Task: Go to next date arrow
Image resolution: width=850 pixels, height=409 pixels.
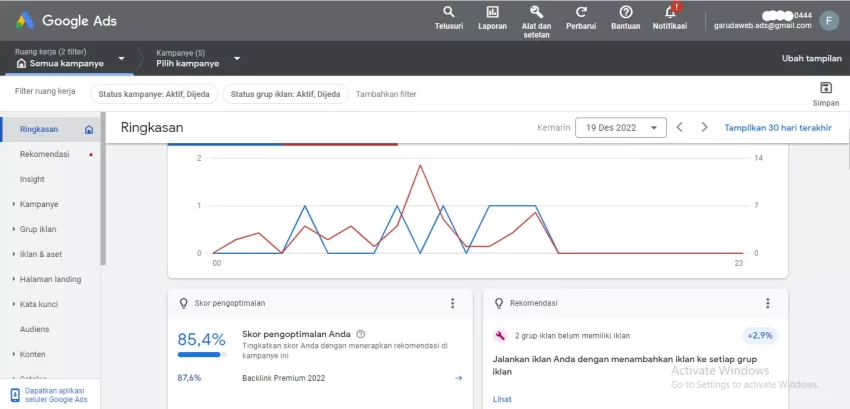Action: click(704, 127)
